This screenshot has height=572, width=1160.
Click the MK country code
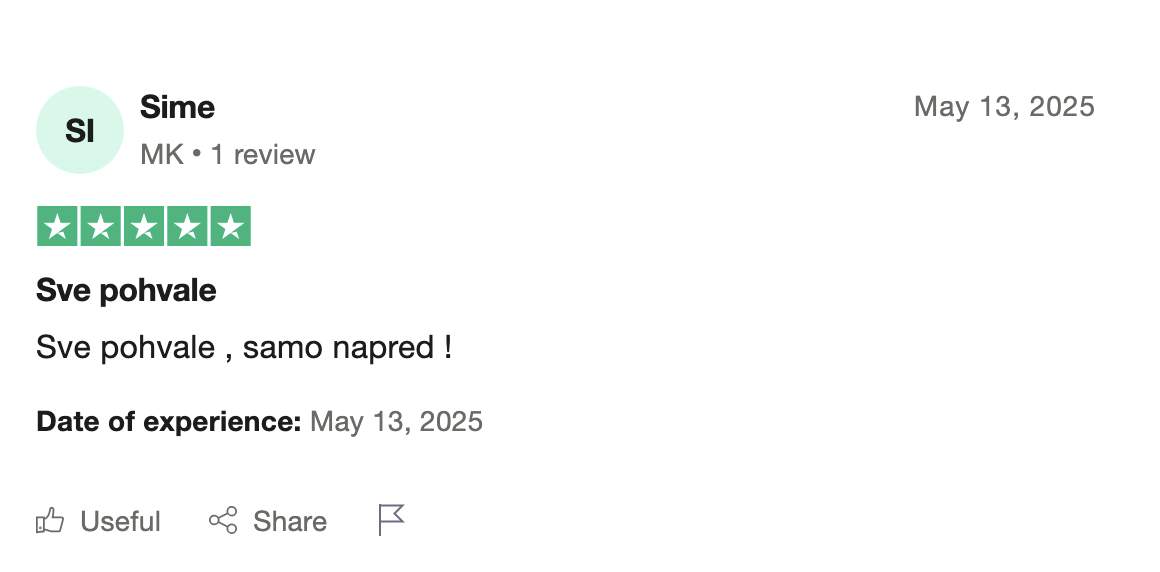point(161,155)
